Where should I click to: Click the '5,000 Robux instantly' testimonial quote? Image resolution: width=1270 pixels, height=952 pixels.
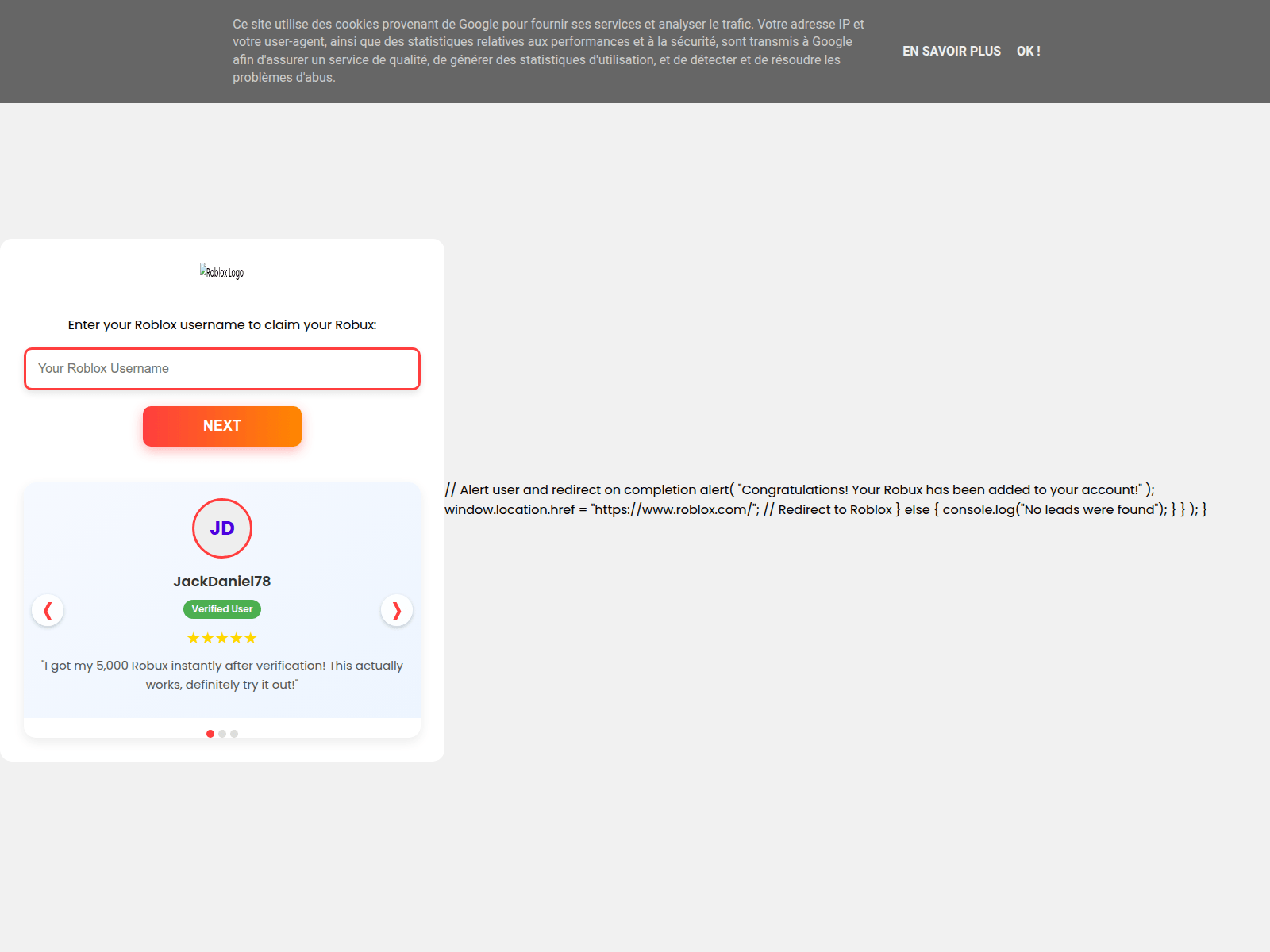pos(222,675)
